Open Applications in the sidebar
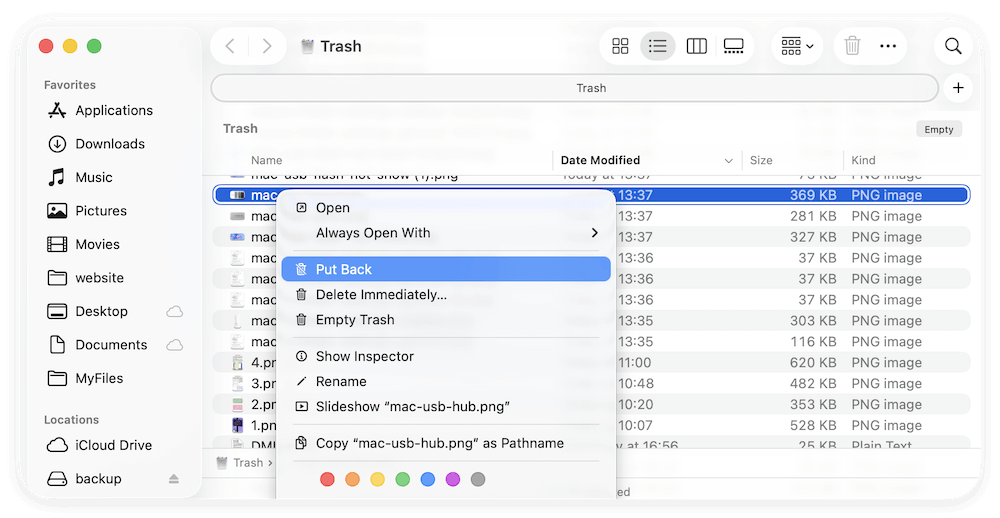 pyautogui.click(x=101, y=110)
